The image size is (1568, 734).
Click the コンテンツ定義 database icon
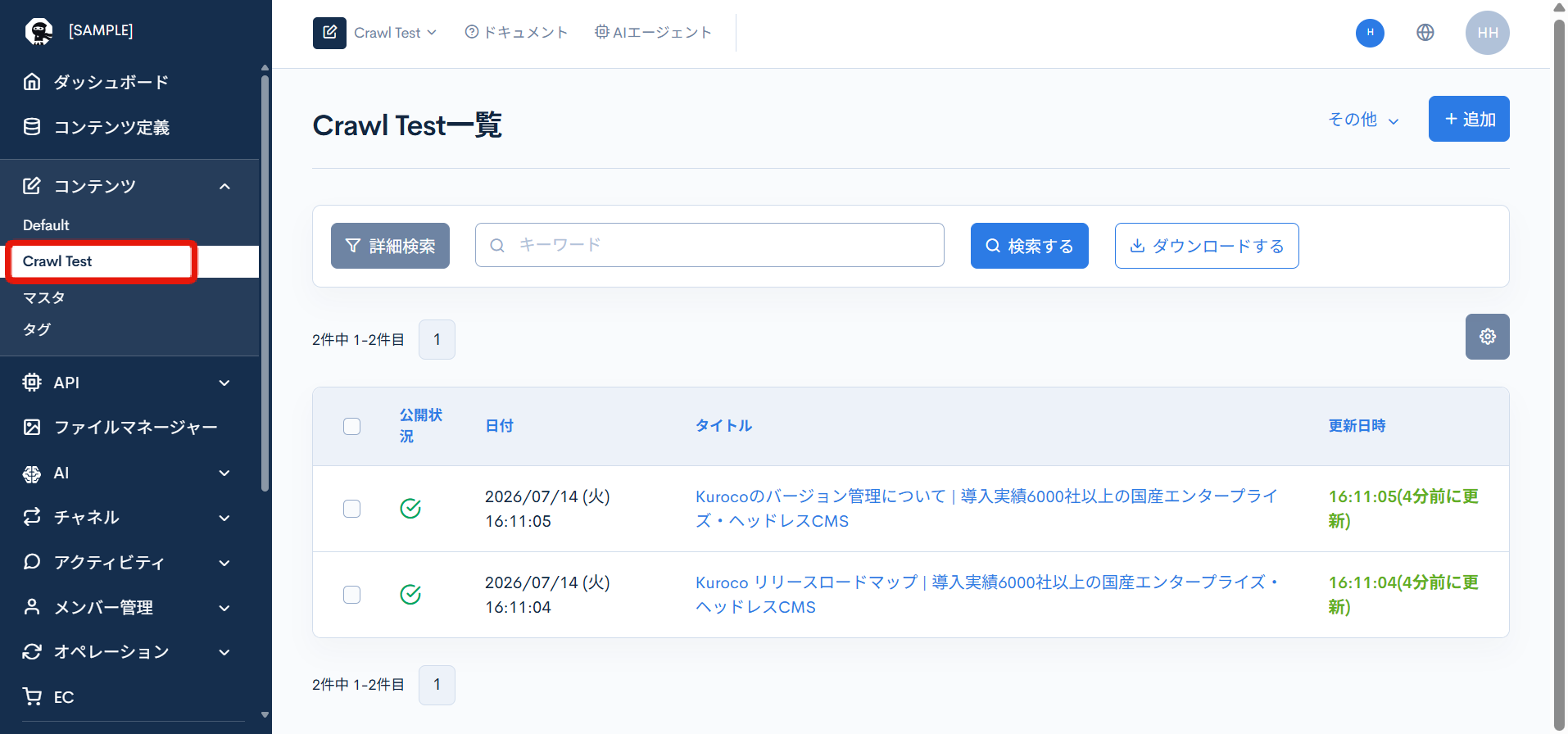(x=32, y=127)
